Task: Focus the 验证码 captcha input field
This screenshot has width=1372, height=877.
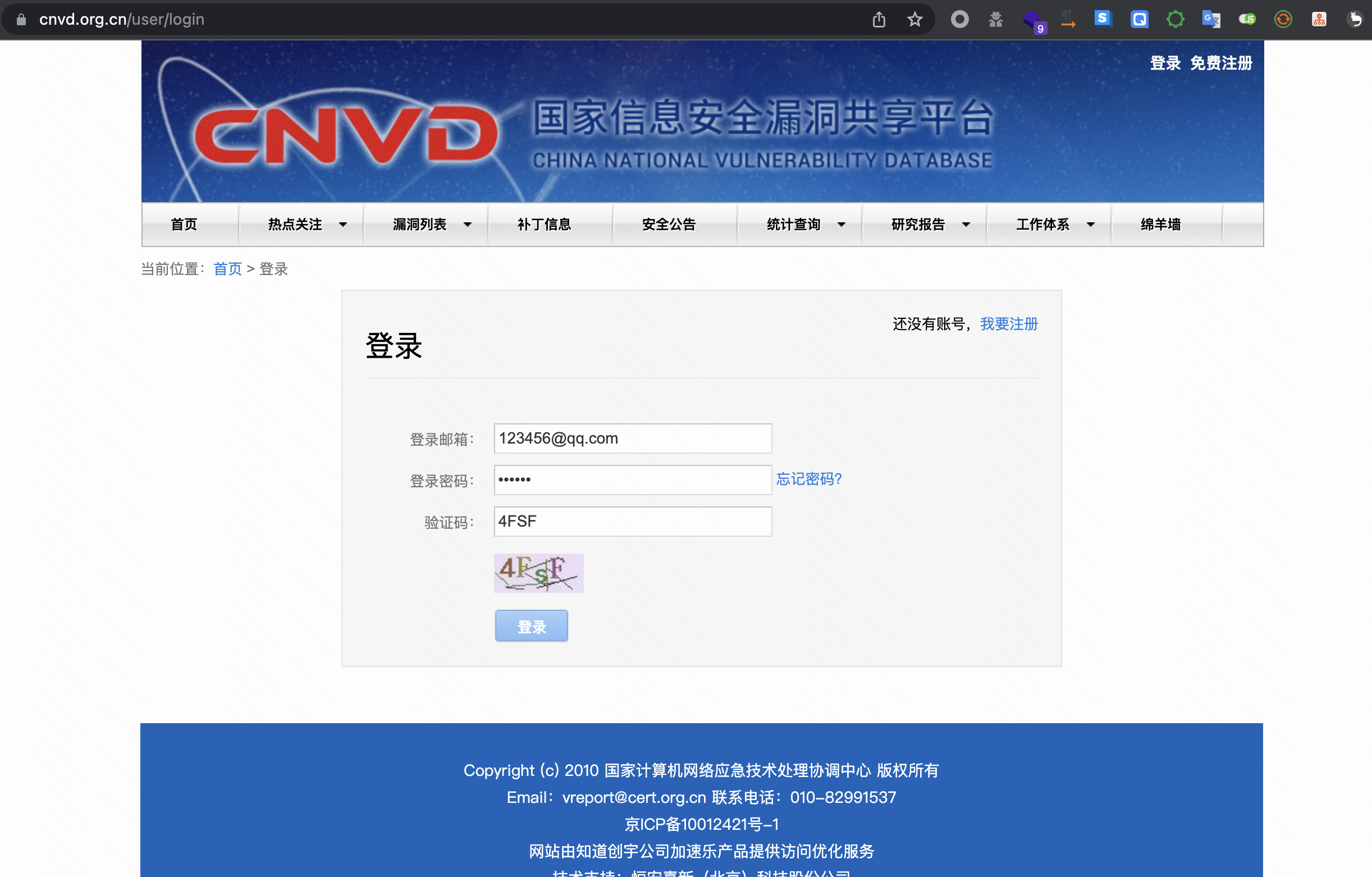Action: (633, 522)
